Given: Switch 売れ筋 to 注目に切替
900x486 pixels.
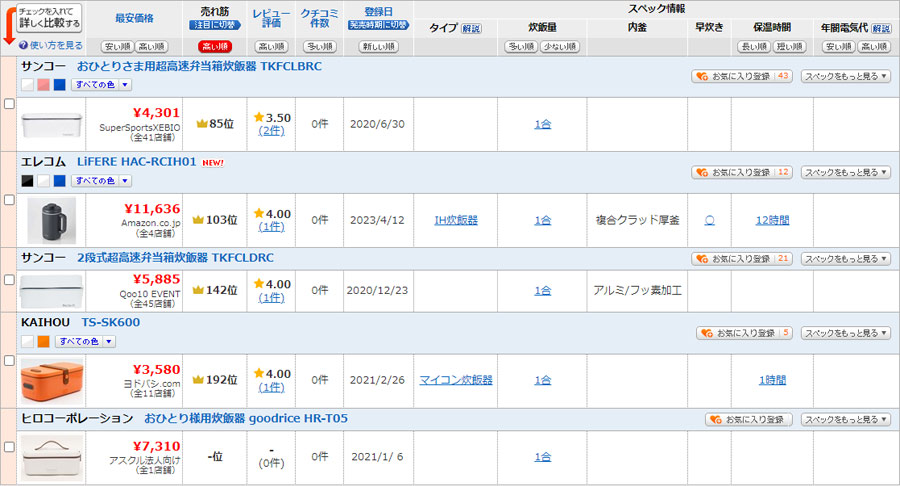Looking at the screenshot, I should pyautogui.click(x=215, y=25).
